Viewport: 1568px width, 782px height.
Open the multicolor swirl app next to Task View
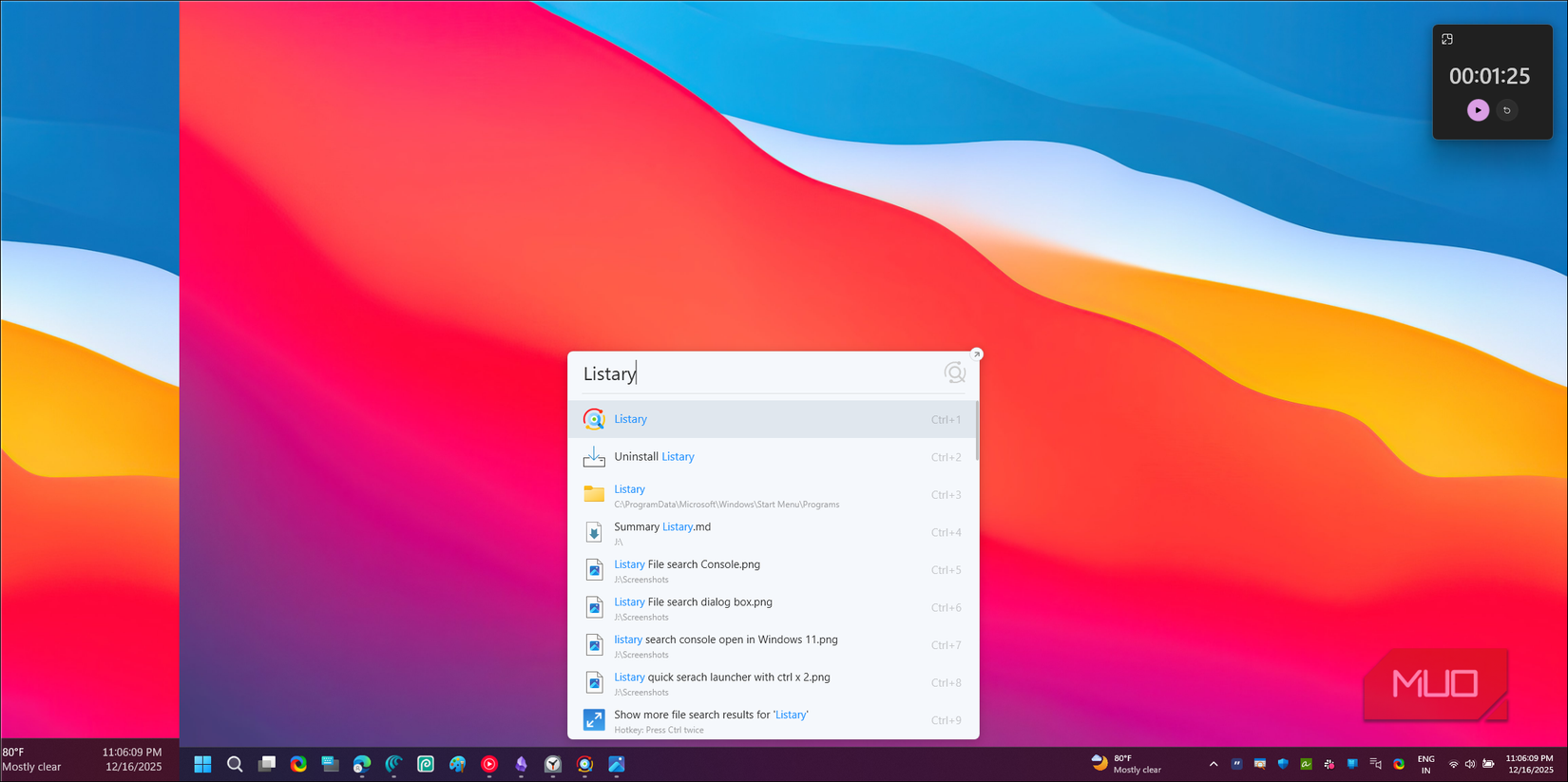(298, 764)
